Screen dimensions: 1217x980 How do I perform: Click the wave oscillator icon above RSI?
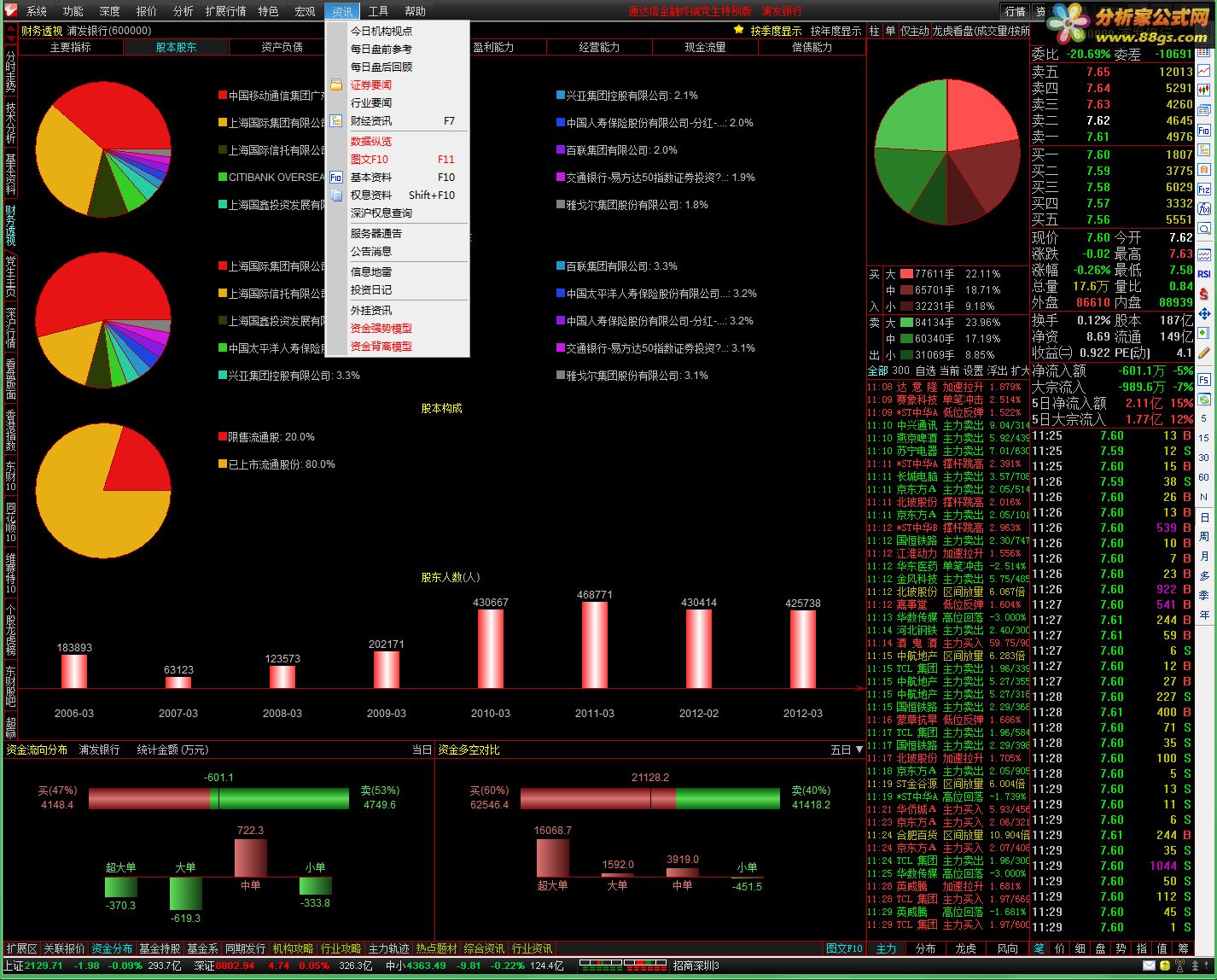click(x=1204, y=254)
